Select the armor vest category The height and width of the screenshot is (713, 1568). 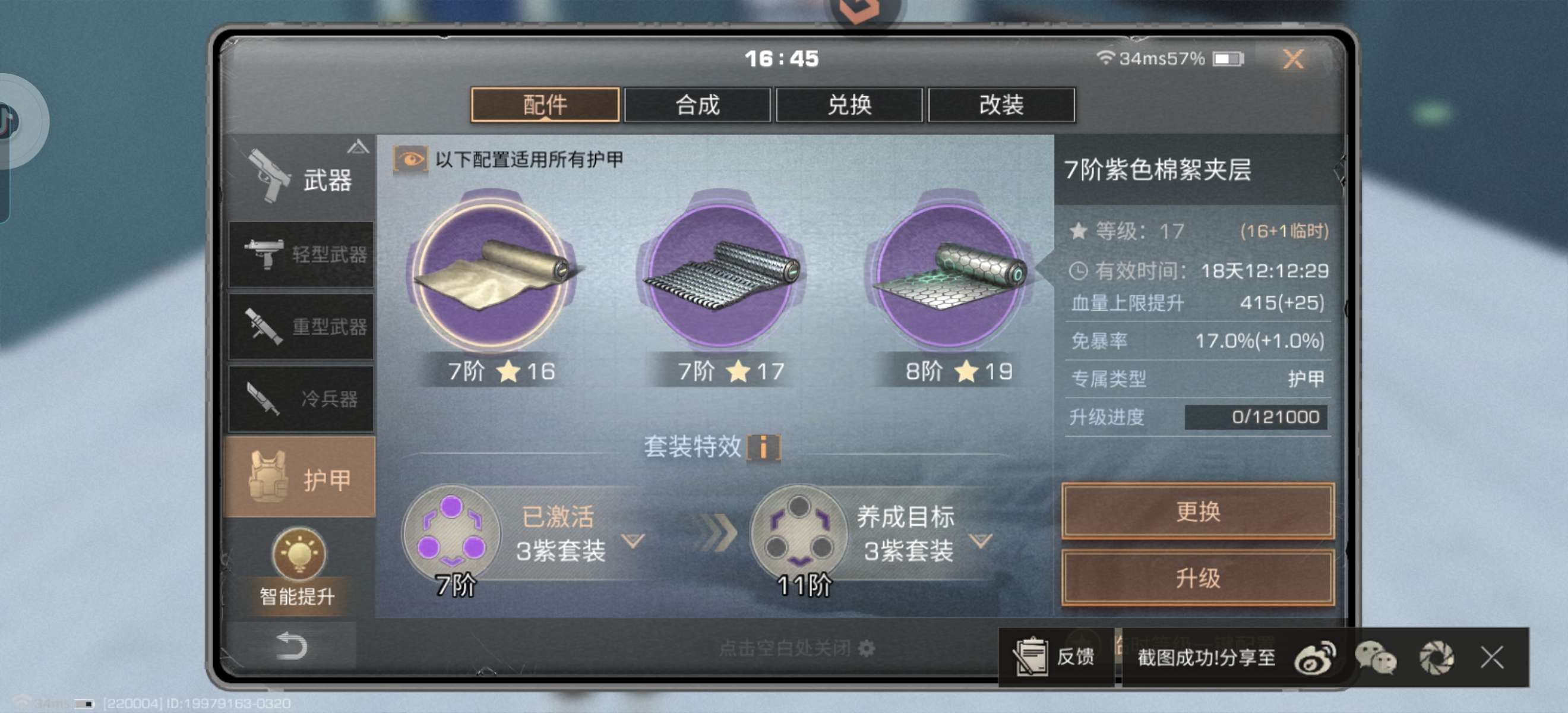coord(300,478)
